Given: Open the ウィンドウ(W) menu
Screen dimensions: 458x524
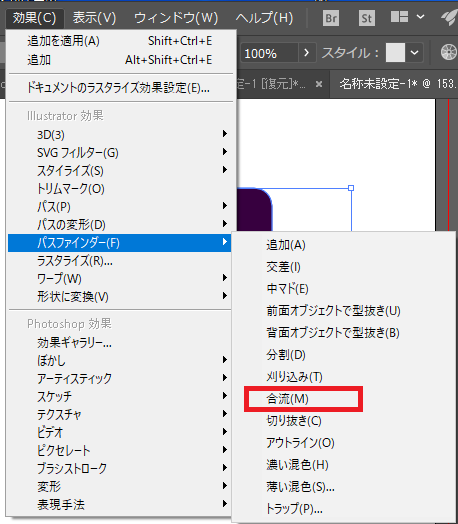Looking at the screenshot, I should pyautogui.click(x=176, y=18).
